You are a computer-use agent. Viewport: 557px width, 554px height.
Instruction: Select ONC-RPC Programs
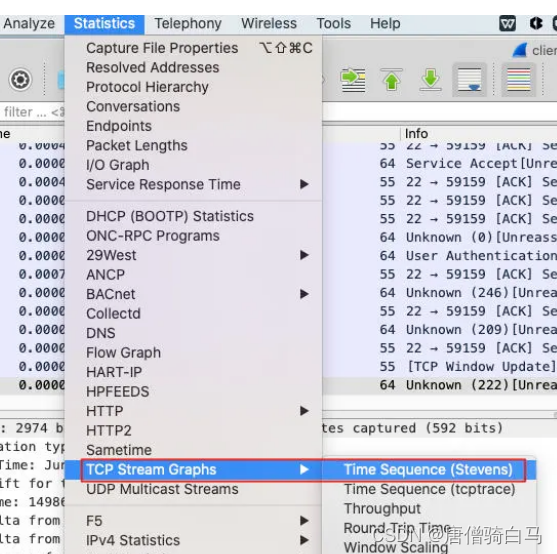click(x=193, y=236)
